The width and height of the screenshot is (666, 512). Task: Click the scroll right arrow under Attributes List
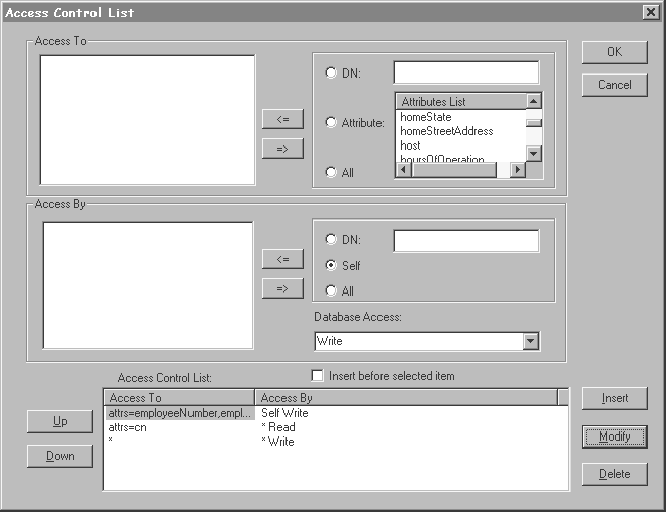click(x=518, y=170)
